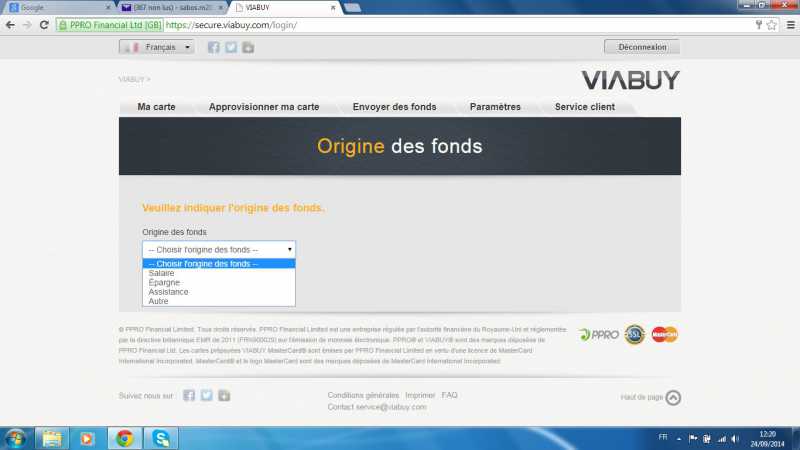This screenshot has width=800, height=450.
Task: Click the VIABUY logo
Action: (x=631, y=80)
